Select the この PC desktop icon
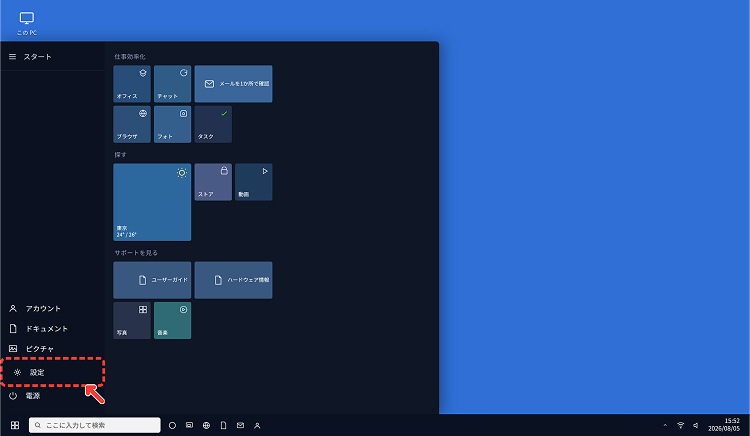Viewport: 750px width, 436px height. coord(27,24)
